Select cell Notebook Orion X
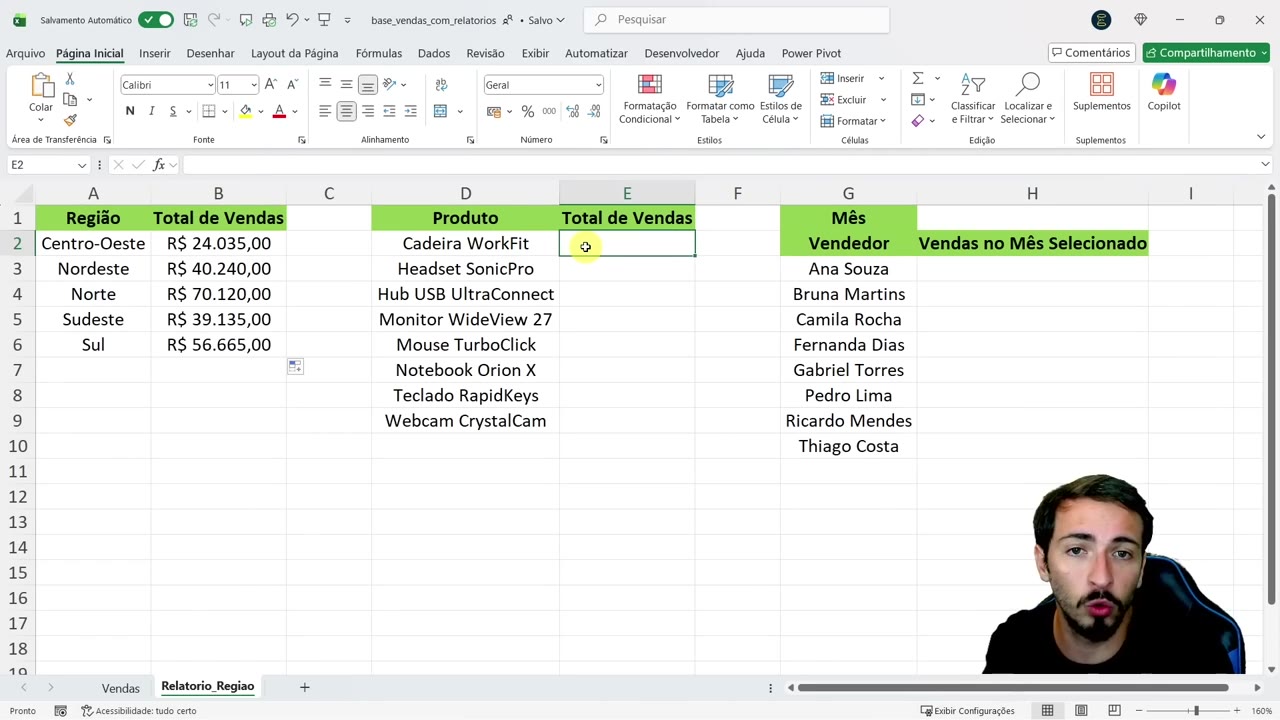 (466, 370)
